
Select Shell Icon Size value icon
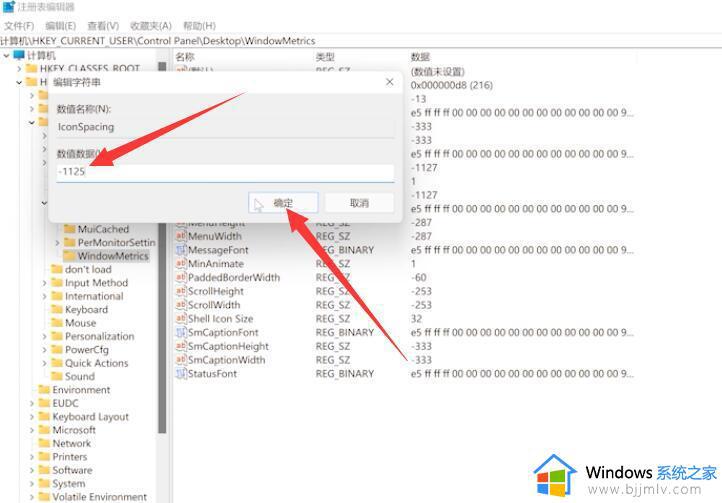[x=181, y=319]
